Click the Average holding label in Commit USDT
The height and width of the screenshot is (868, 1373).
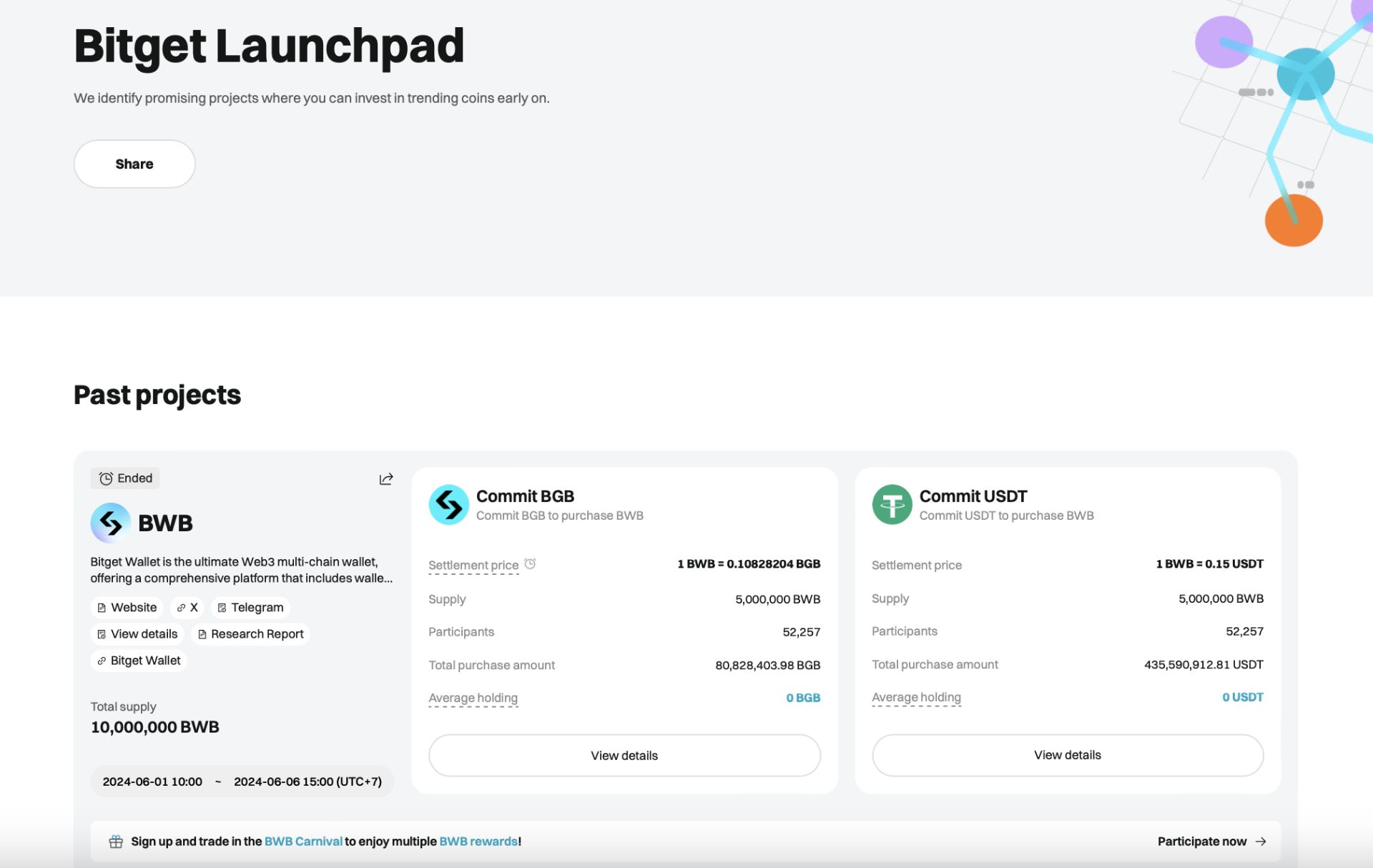pyautogui.click(x=916, y=697)
